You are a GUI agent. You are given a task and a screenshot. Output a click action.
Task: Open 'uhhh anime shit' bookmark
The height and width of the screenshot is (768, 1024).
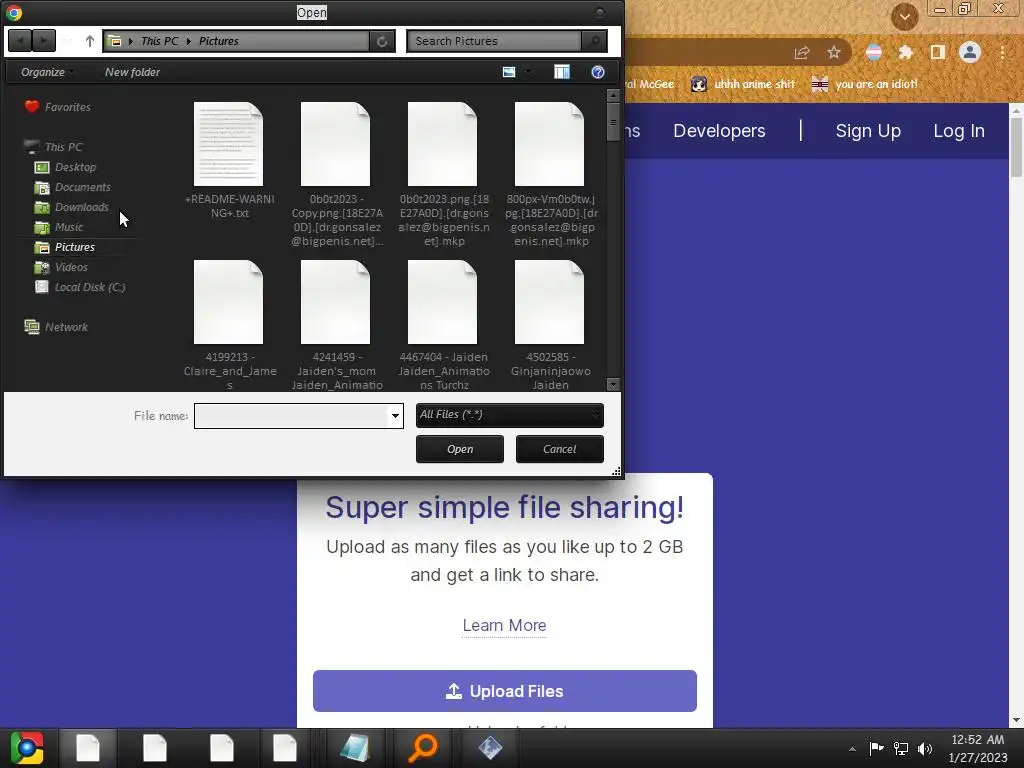pyautogui.click(x=743, y=84)
